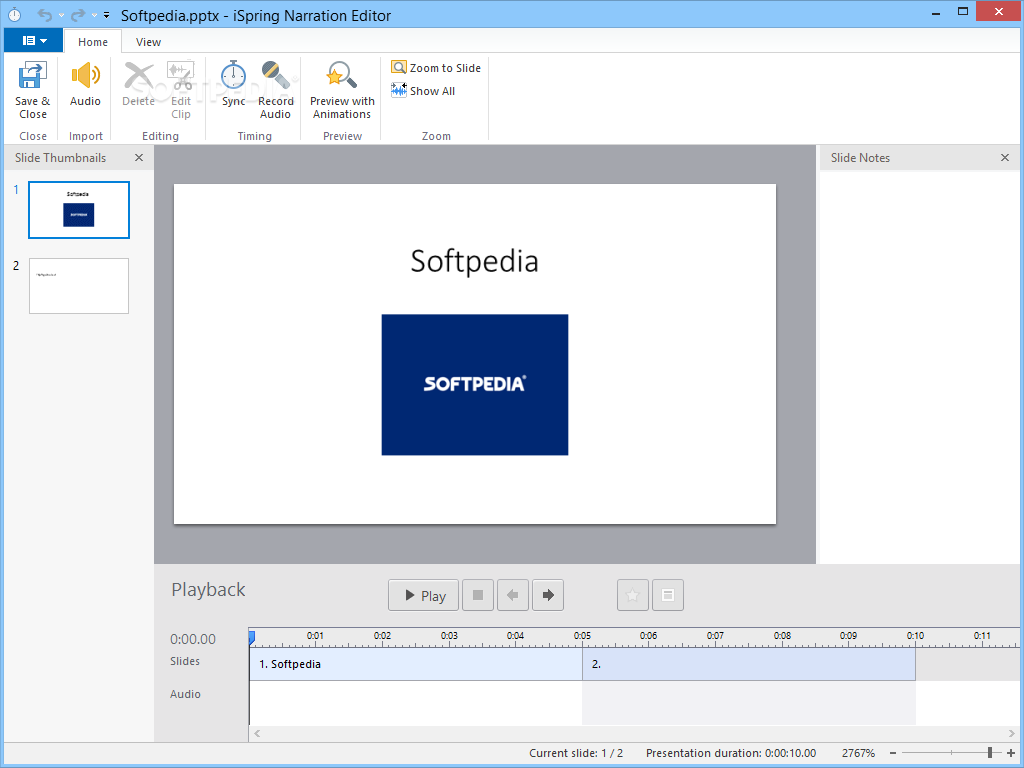The image size is (1024, 768).
Task: Click the Undo arrow in title bar
Action: pos(44,14)
